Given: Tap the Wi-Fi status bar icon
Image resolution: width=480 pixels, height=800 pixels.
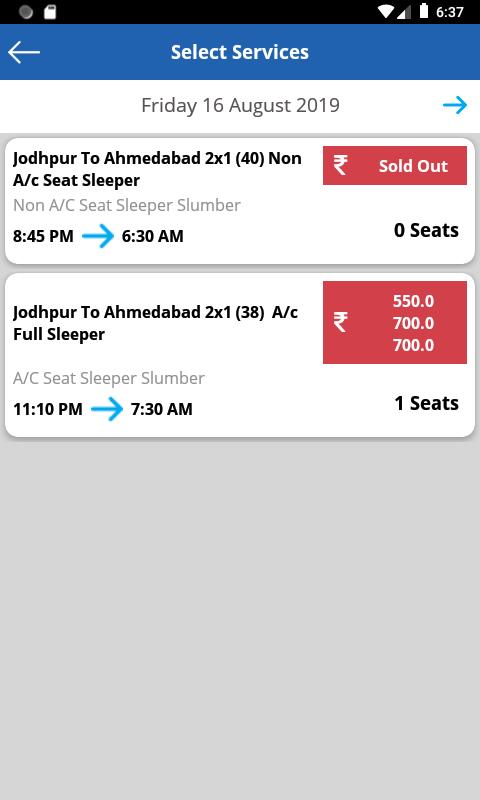Looking at the screenshot, I should (x=386, y=12).
